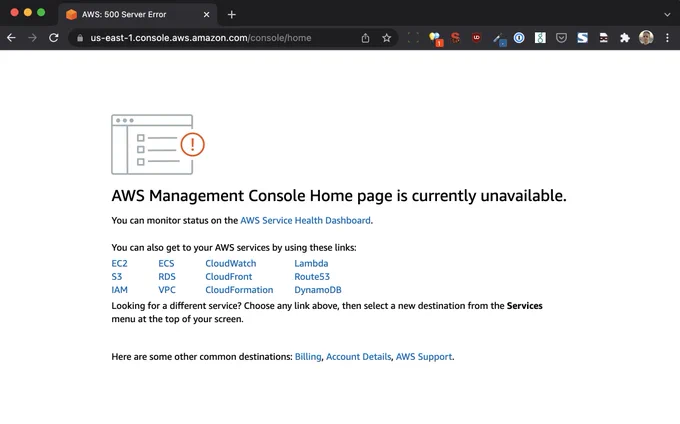
Task: Click the eyedropper extension icon
Action: click(499, 39)
